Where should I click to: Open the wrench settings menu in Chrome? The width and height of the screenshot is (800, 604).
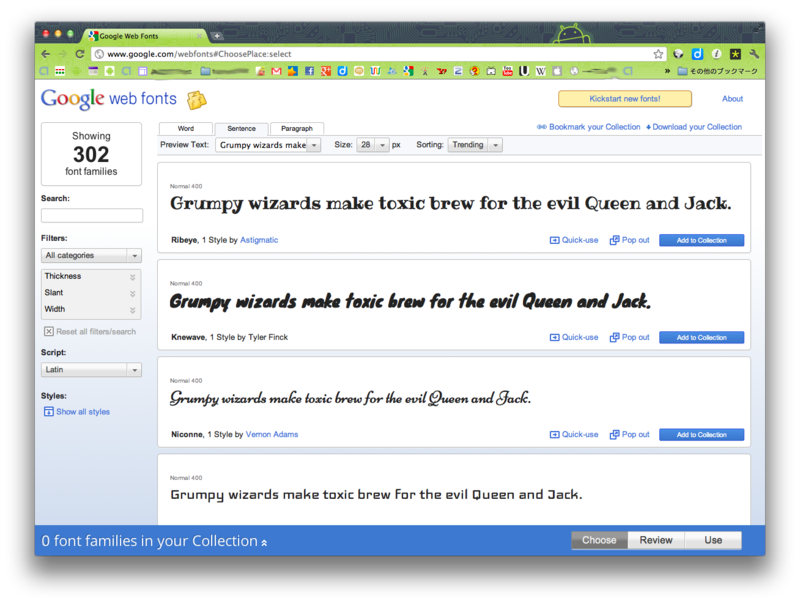pos(754,54)
